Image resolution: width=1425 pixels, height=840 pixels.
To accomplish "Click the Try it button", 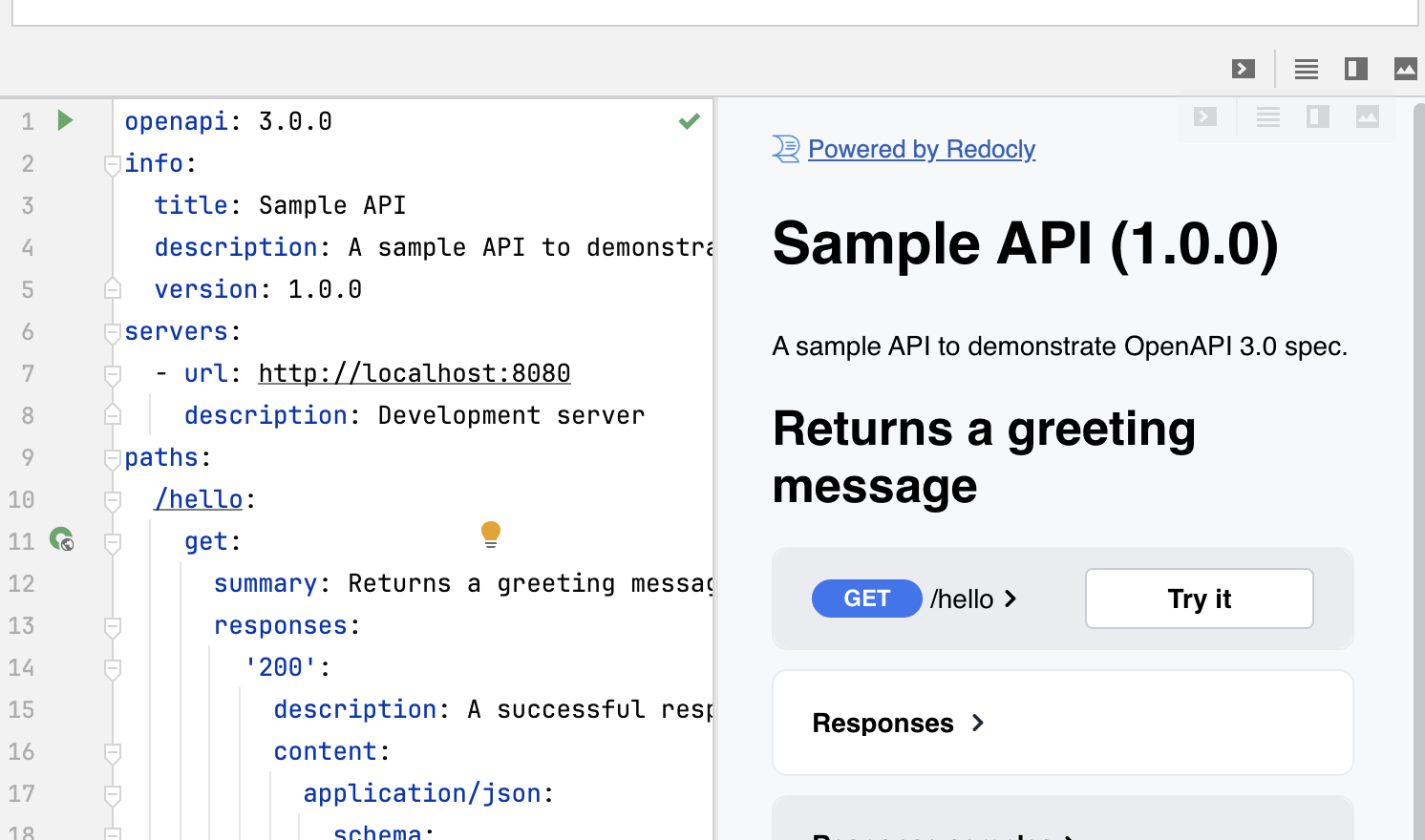I will click(x=1200, y=598).
